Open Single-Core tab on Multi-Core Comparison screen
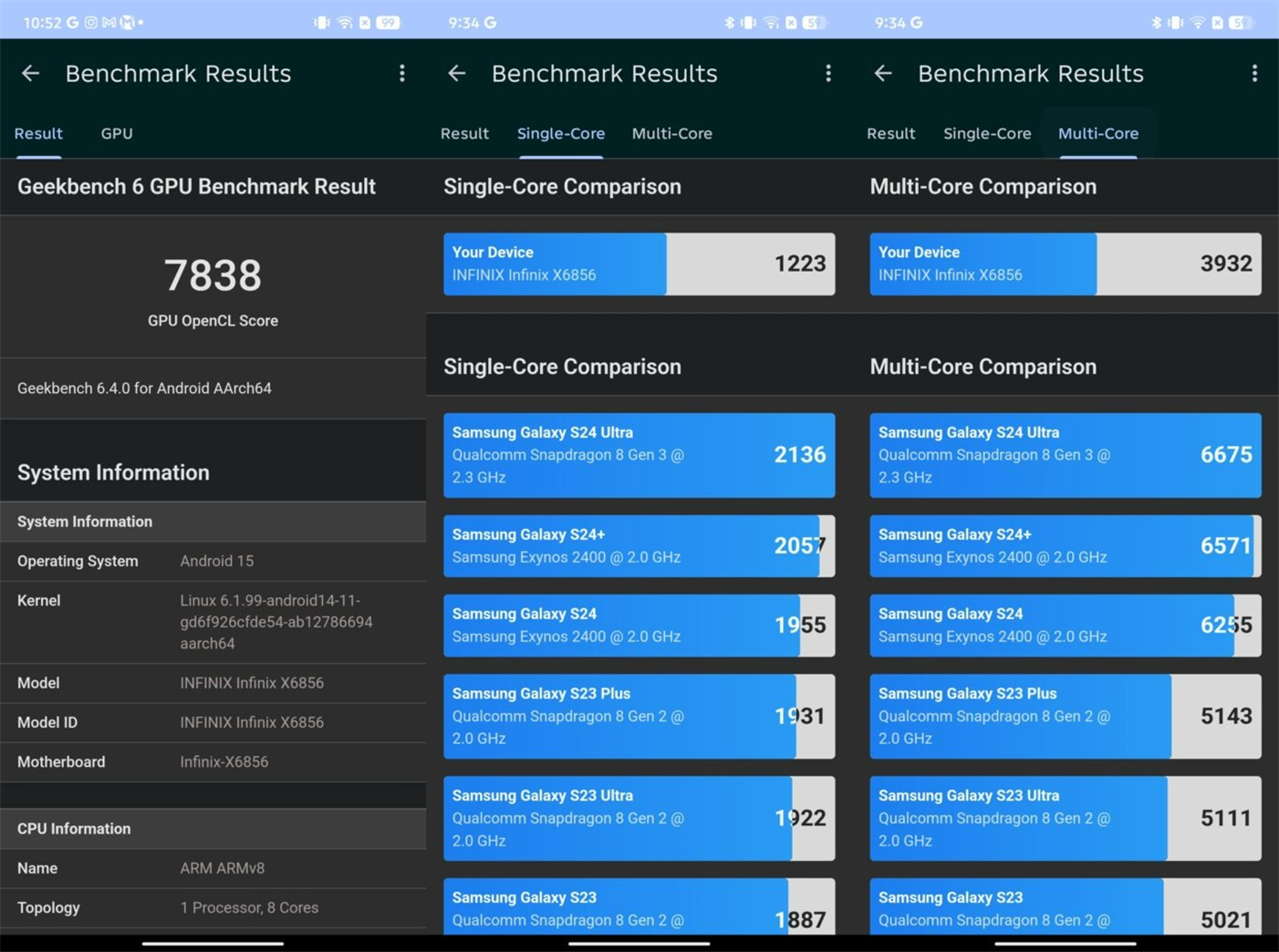Screen dimensions: 1279x952 (x=987, y=133)
